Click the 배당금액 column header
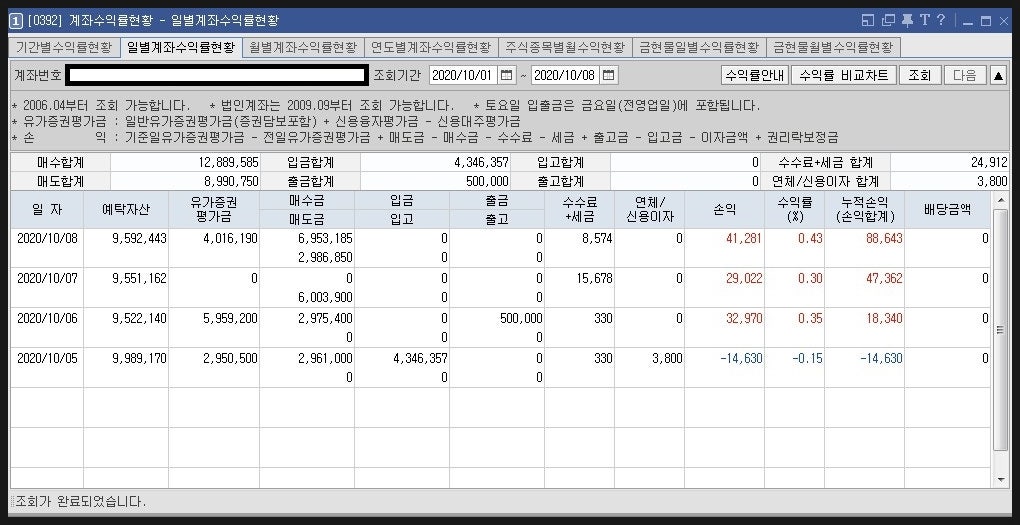This screenshot has height=525, width=1020. coord(948,209)
